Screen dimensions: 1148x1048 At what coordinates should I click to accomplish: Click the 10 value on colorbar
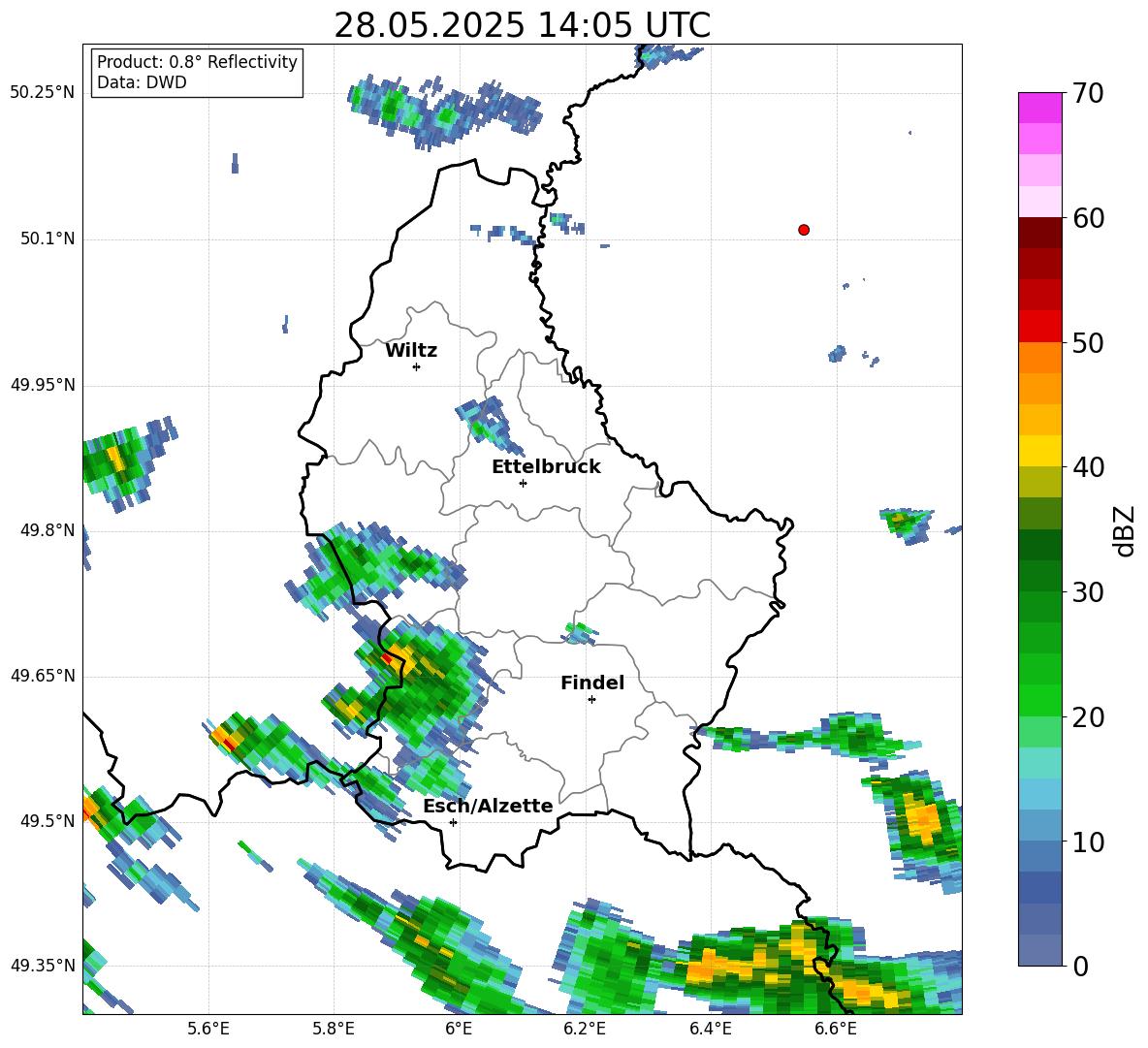tap(1089, 842)
